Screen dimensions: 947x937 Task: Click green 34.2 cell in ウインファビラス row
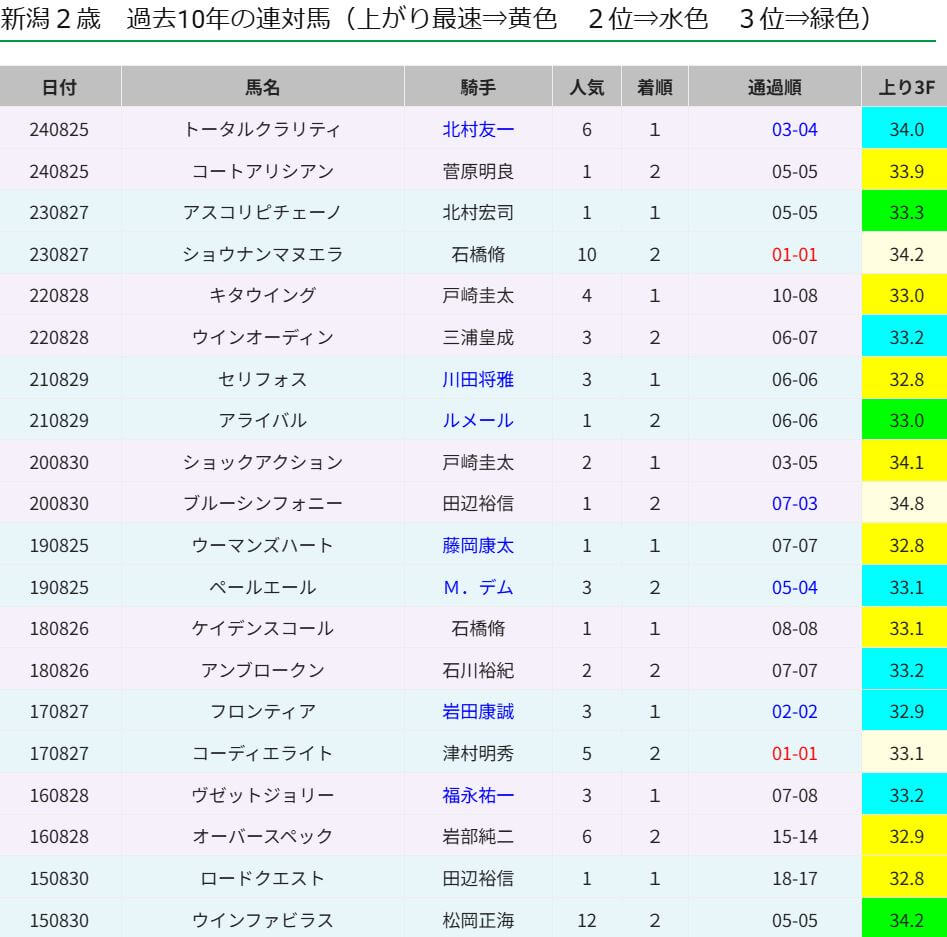tap(905, 920)
